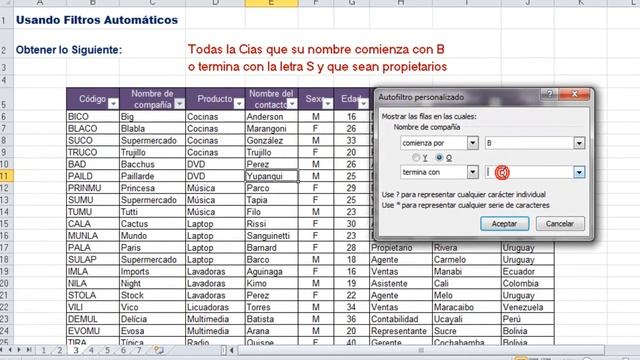Click cell containing Princesa
This screenshot has height=360, width=640.
152,188
